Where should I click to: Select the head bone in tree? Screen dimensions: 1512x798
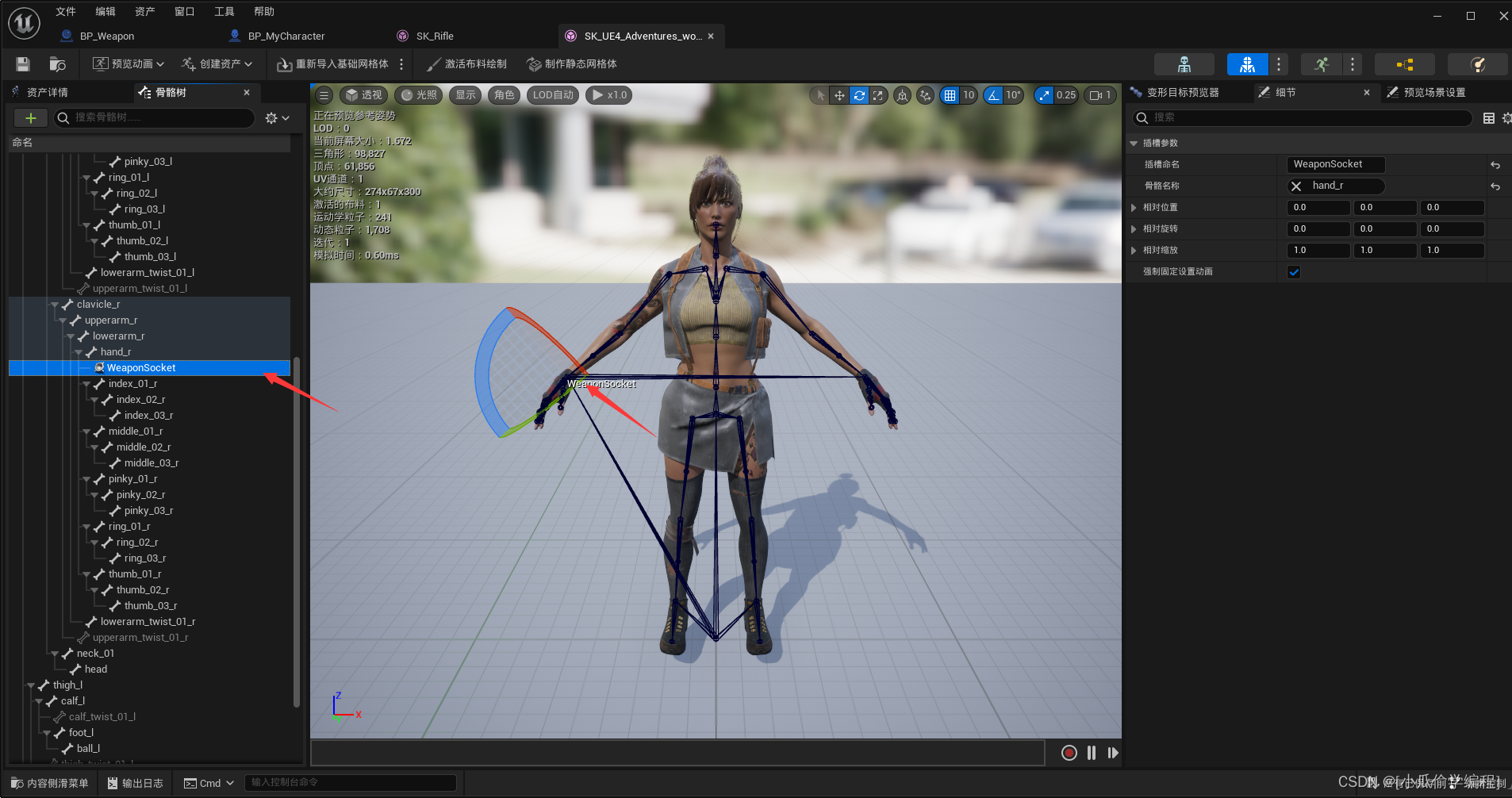[95, 669]
